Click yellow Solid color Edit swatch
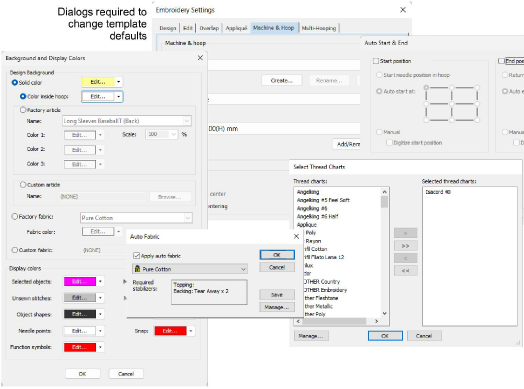This screenshot has width=524, height=389. (x=98, y=82)
